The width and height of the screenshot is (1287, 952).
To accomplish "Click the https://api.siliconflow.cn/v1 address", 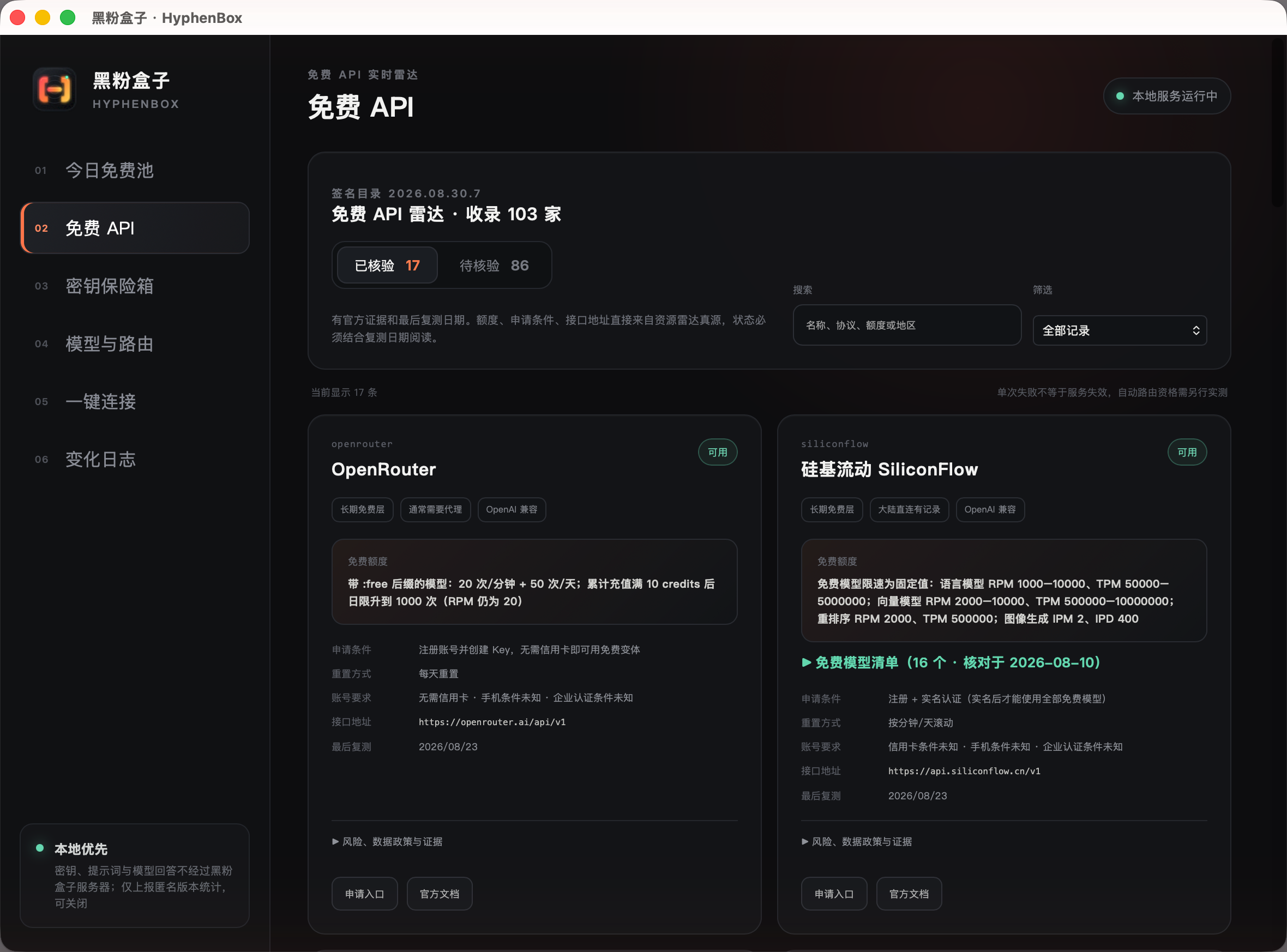I will [x=964, y=772].
